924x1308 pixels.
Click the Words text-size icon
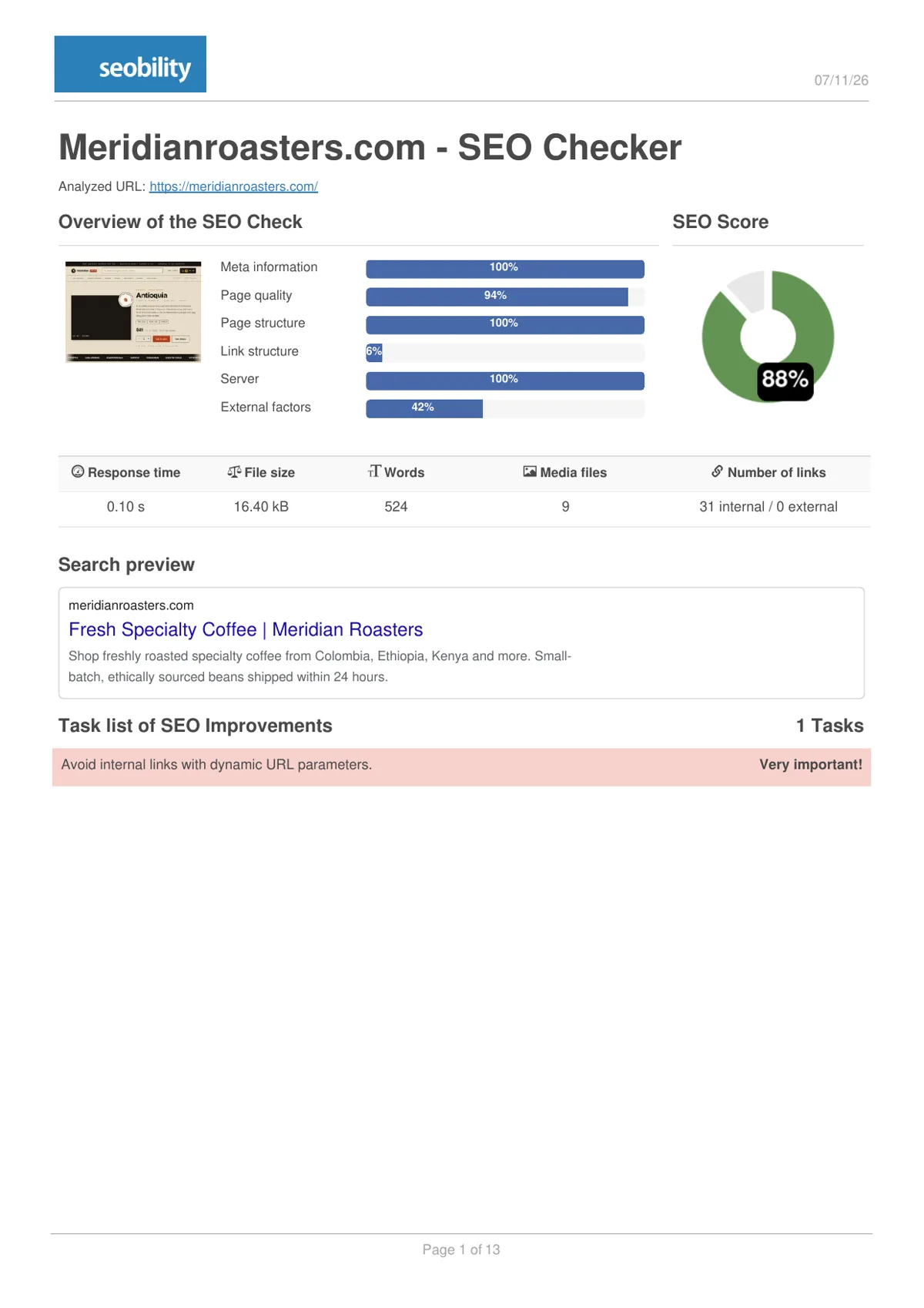374,471
